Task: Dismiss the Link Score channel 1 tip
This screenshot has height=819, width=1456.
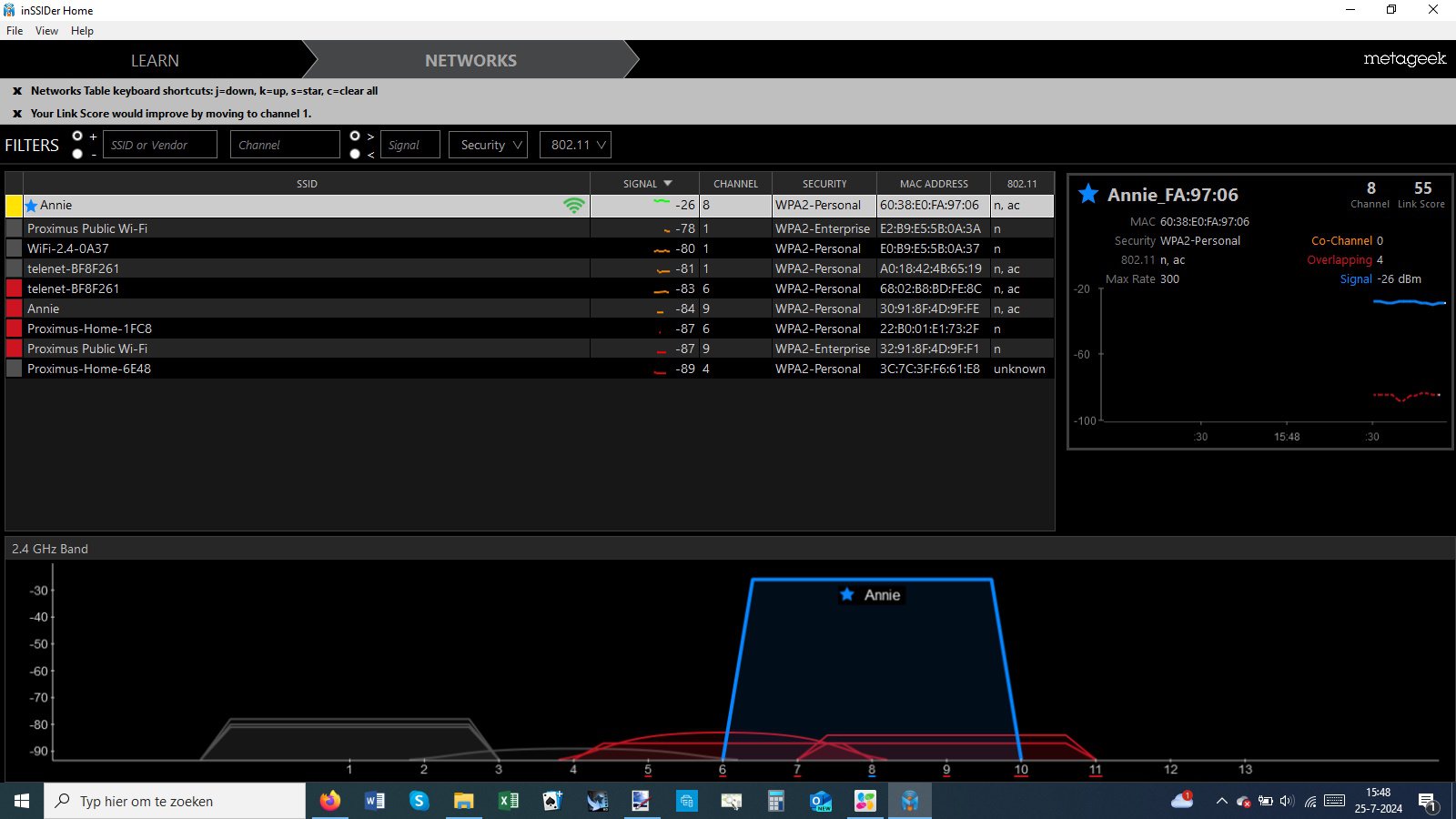Action: pyautogui.click(x=17, y=114)
